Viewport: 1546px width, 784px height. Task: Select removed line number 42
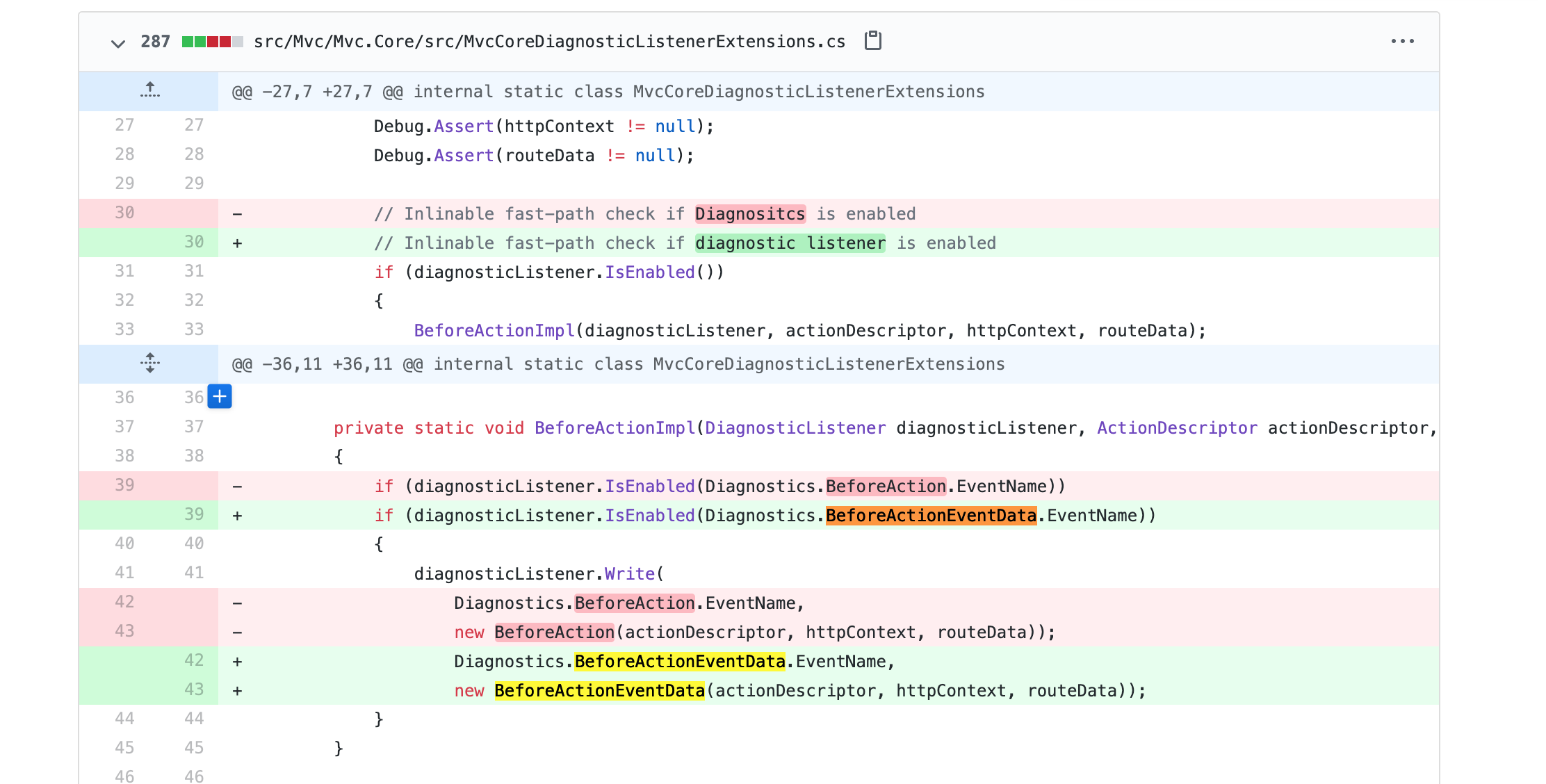124,602
